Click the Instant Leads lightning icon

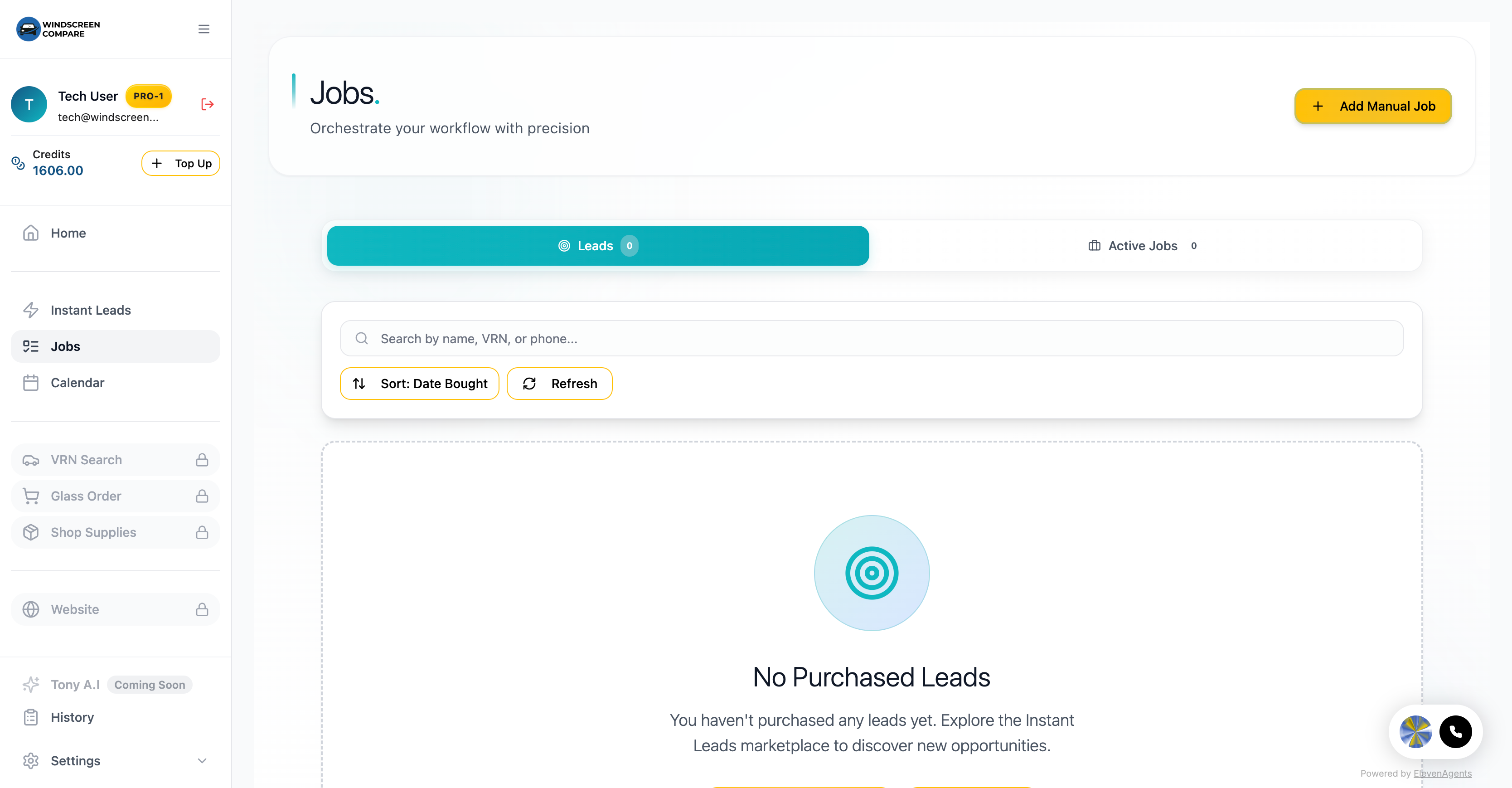point(30,310)
